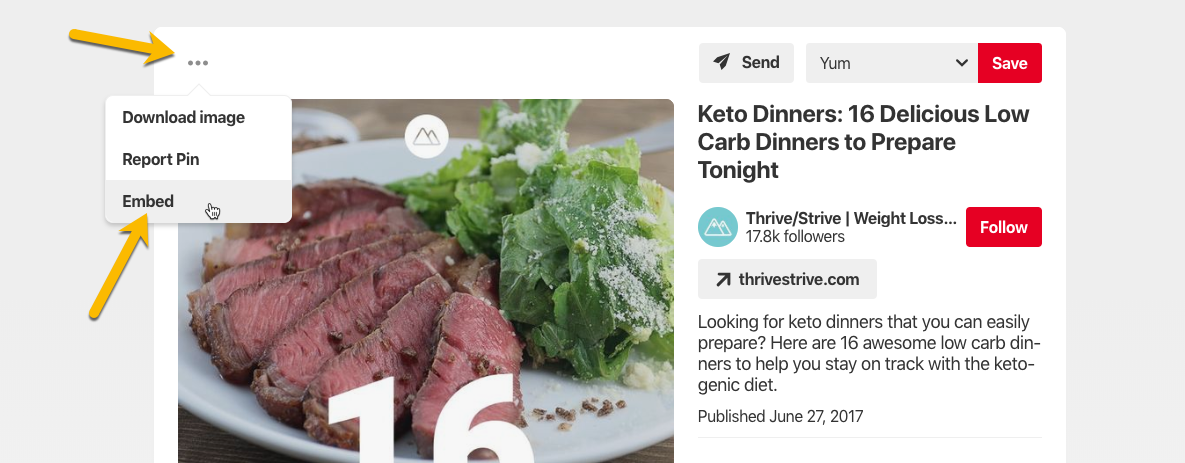Visit the thrivestrive.com link
This screenshot has height=463, width=1185.
799,280
